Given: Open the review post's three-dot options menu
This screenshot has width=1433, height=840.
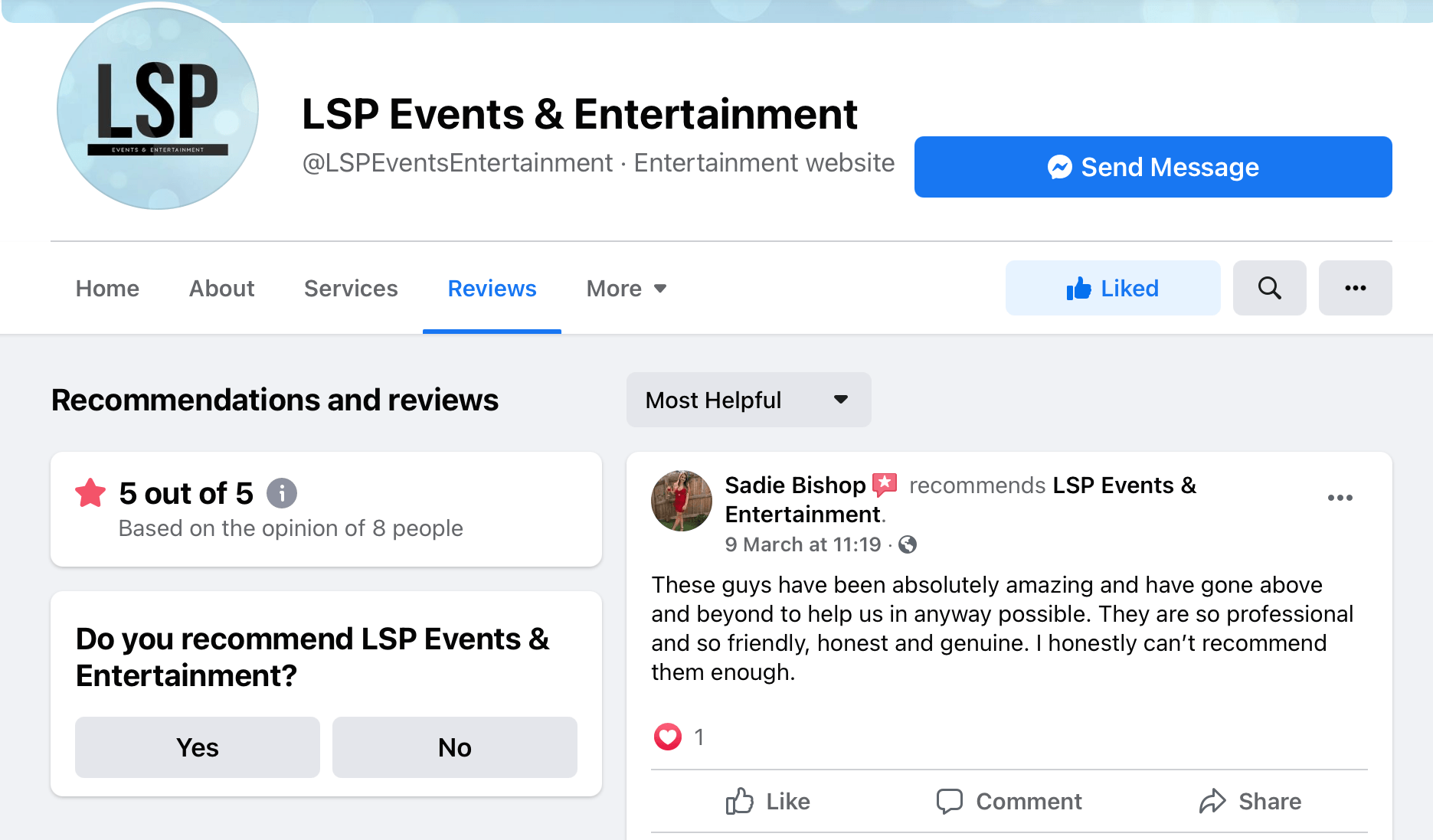Looking at the screenshot, I should tap(1340, 498).
